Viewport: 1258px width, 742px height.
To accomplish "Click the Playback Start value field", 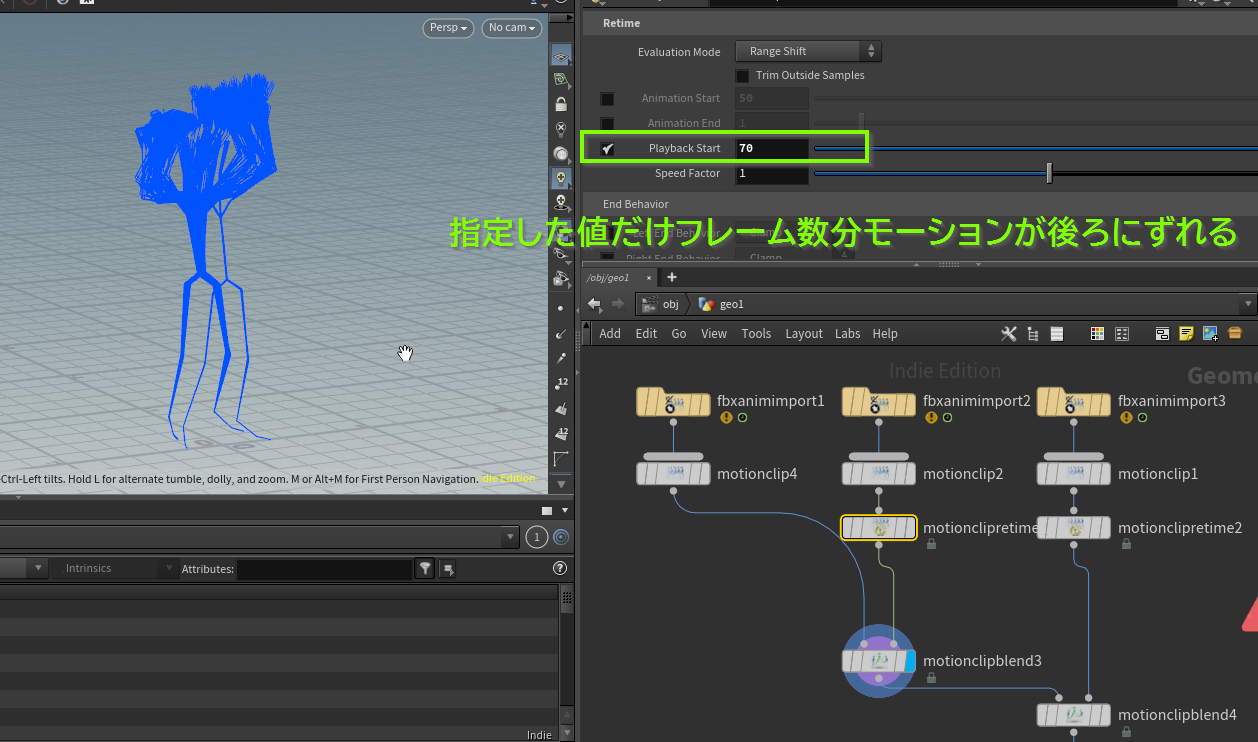I will tap(772, 148).
